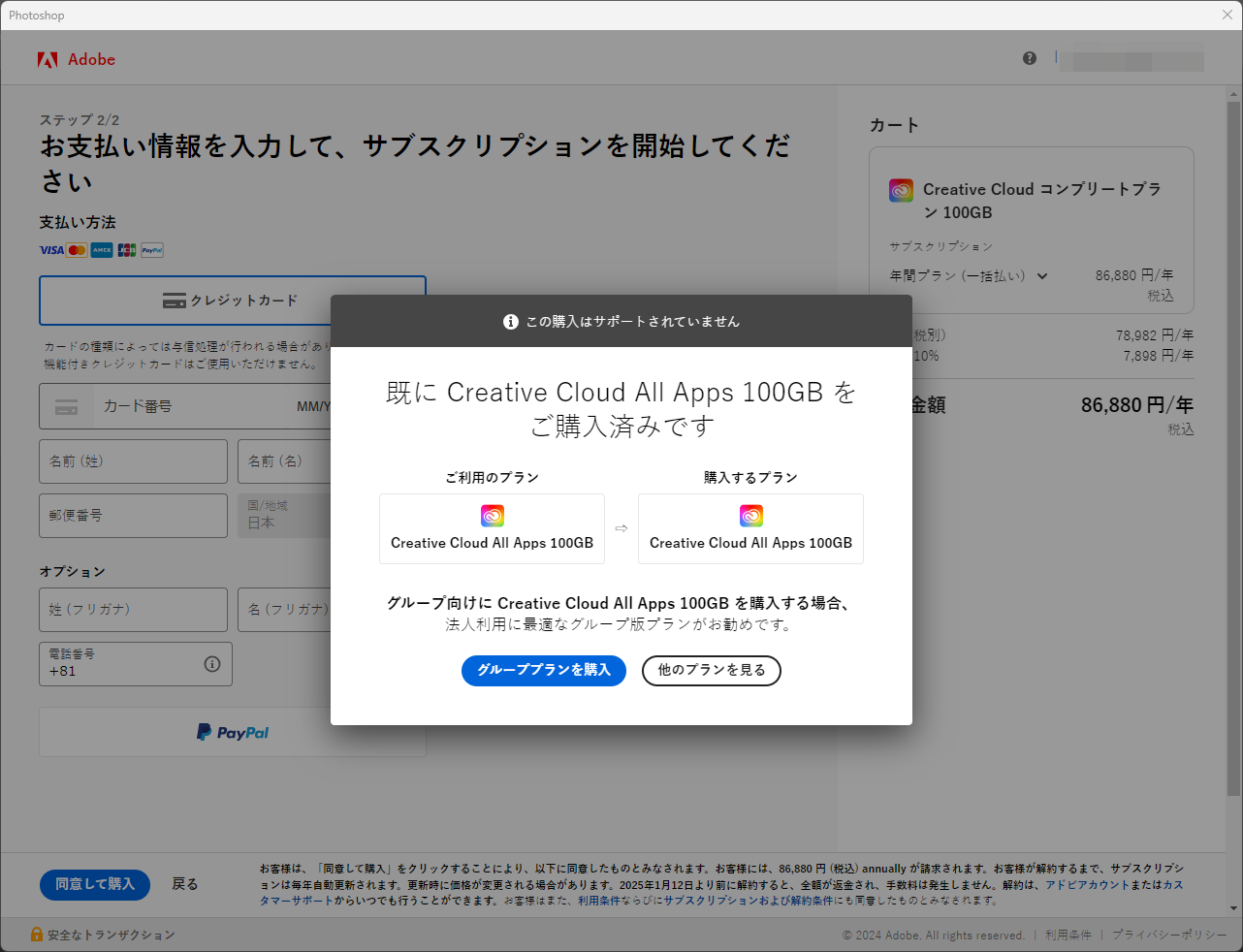
Task: Click the Mastercard logo
Action: pyautogui.click(x=77, y=250)
